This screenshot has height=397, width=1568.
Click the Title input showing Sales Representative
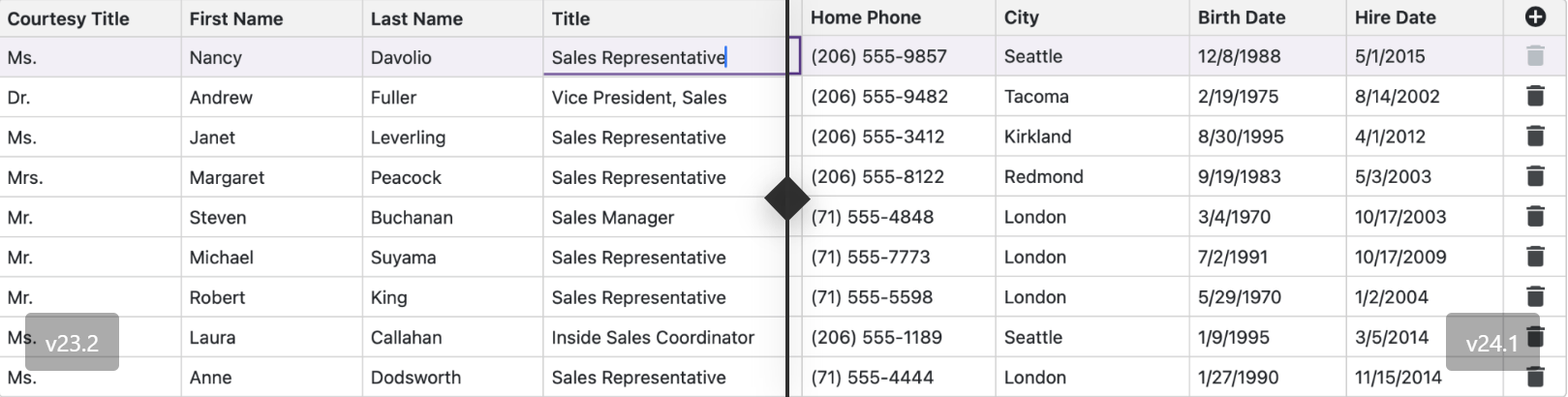pyautogui.click(x=639, y=57)
